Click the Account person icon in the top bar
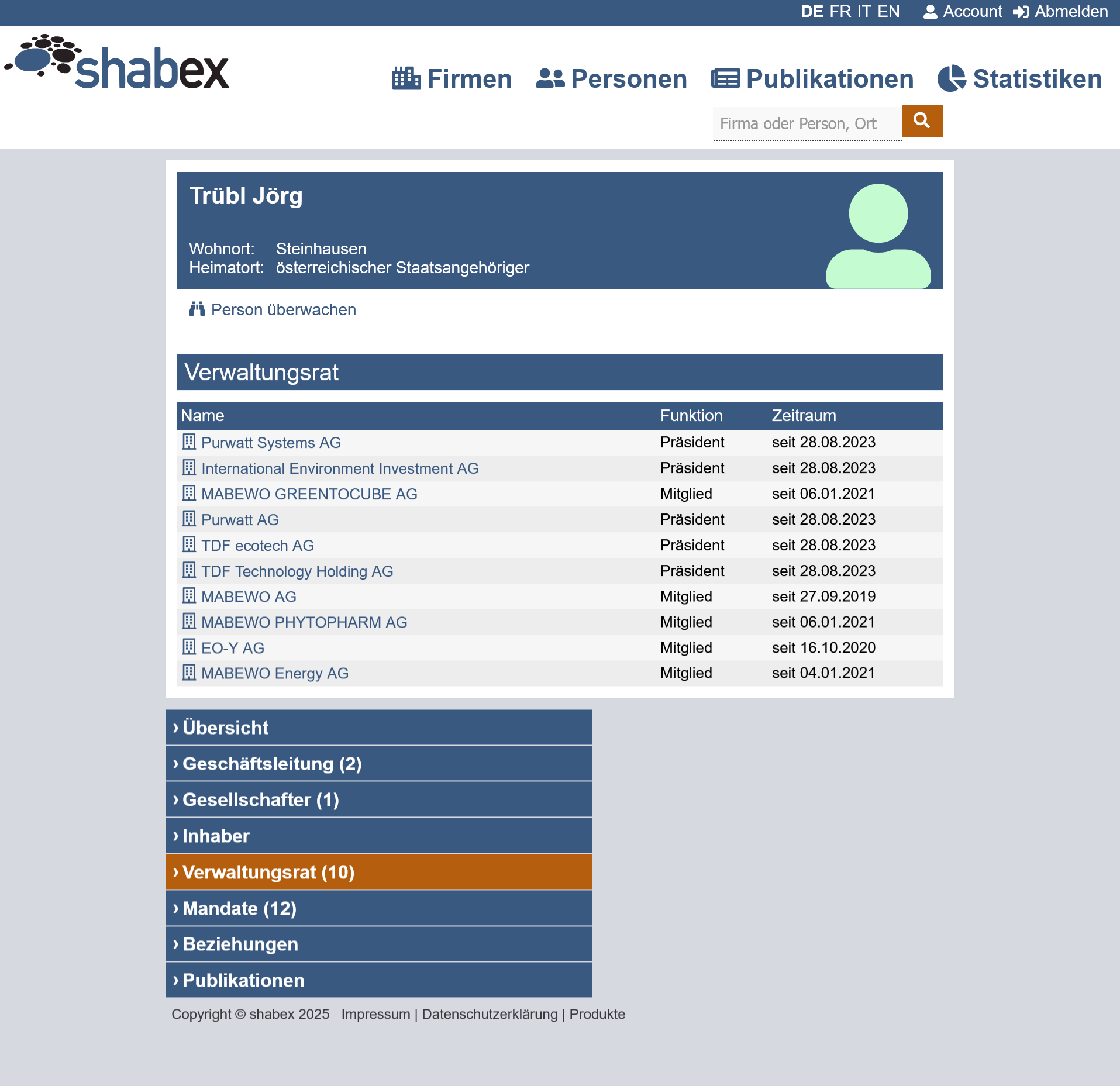This screenshot has height=1086, width=1120. [929, 12]
